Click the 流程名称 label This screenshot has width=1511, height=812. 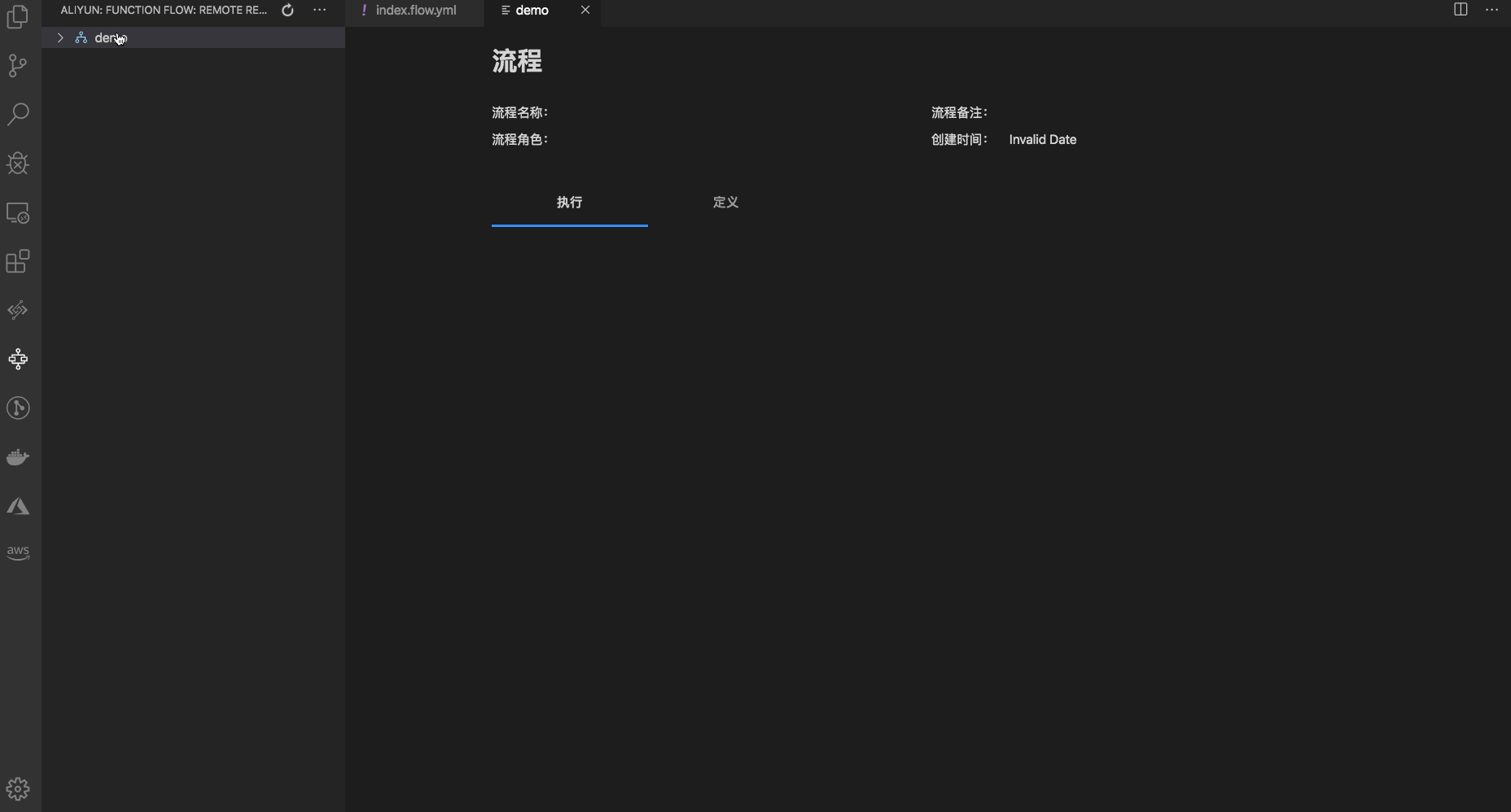click(520, 112)
